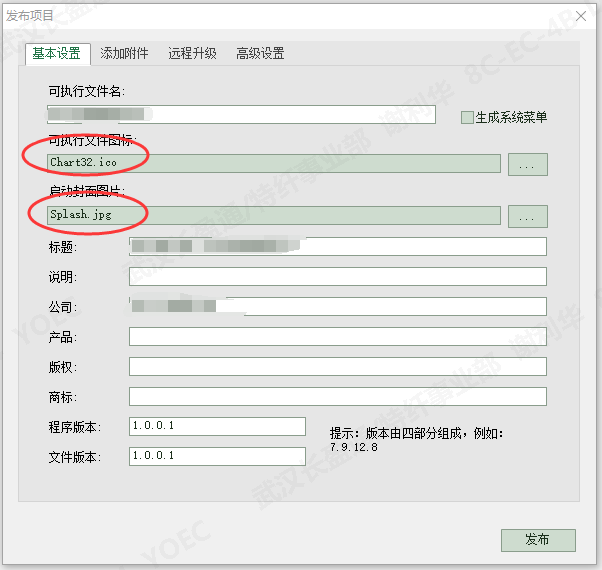602x570 pixels.
Task: Click the 可执行文件名 input field
Action: click(242, 115)
